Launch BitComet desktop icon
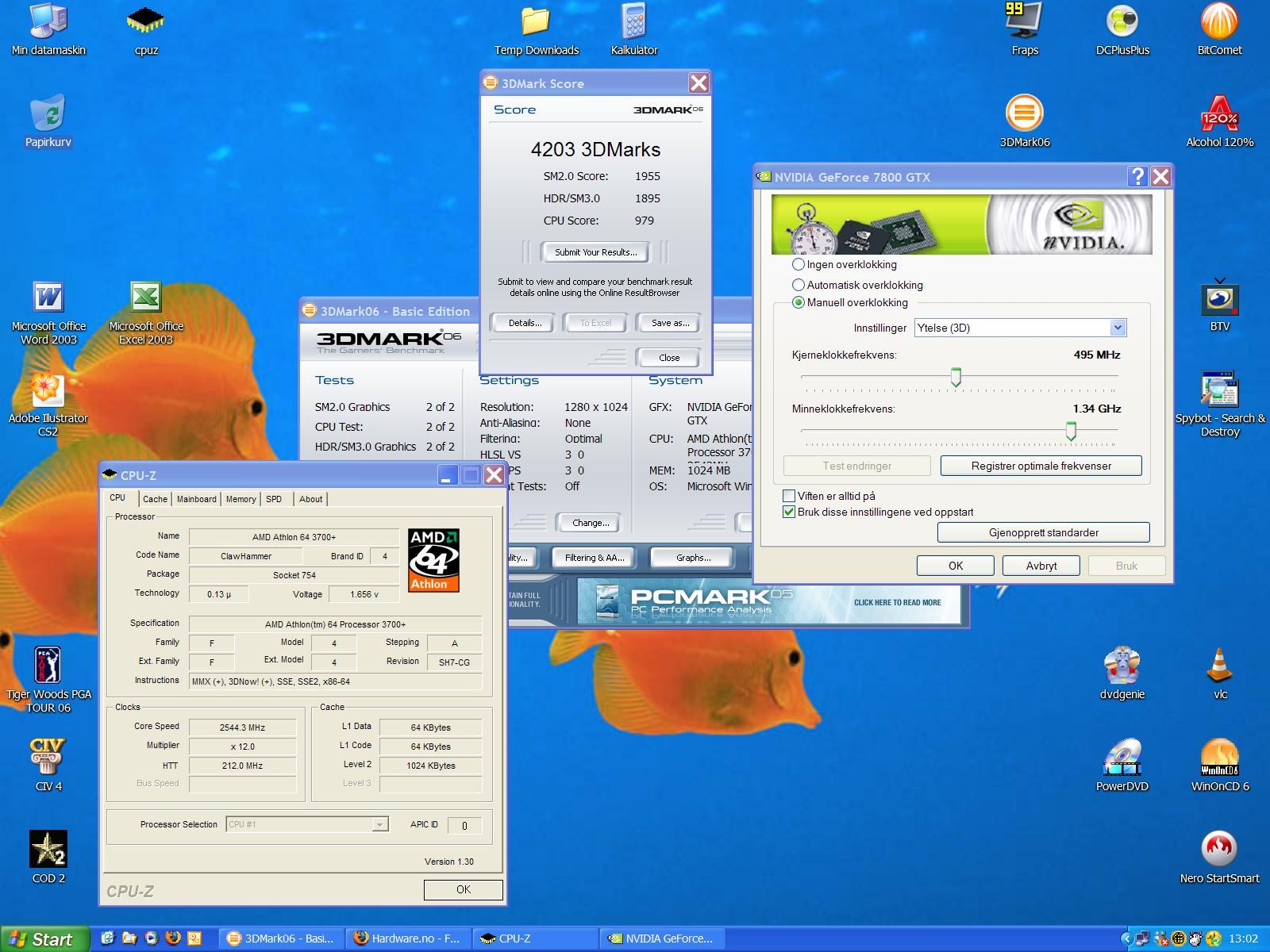 [1220, 30]
